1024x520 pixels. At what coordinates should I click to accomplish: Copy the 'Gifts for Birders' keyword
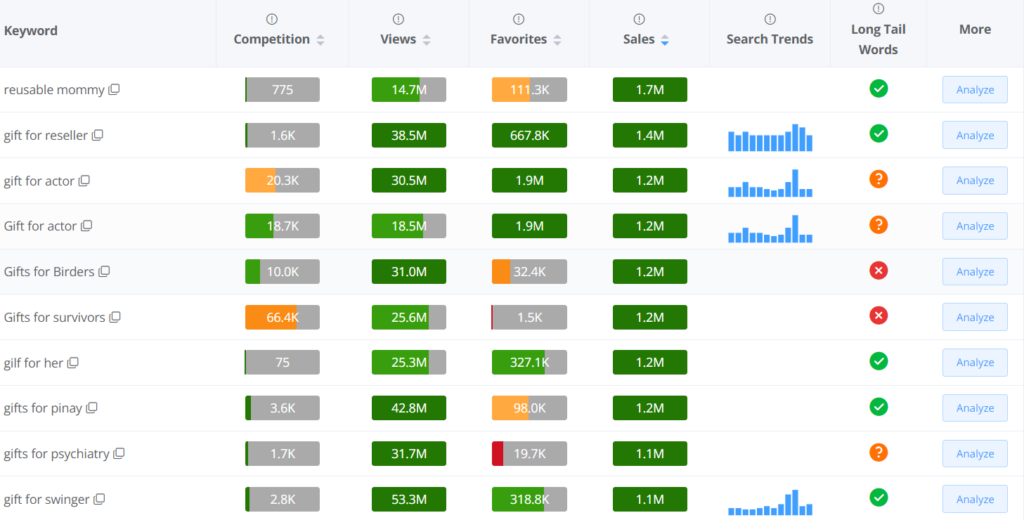[x=104, y=272]
